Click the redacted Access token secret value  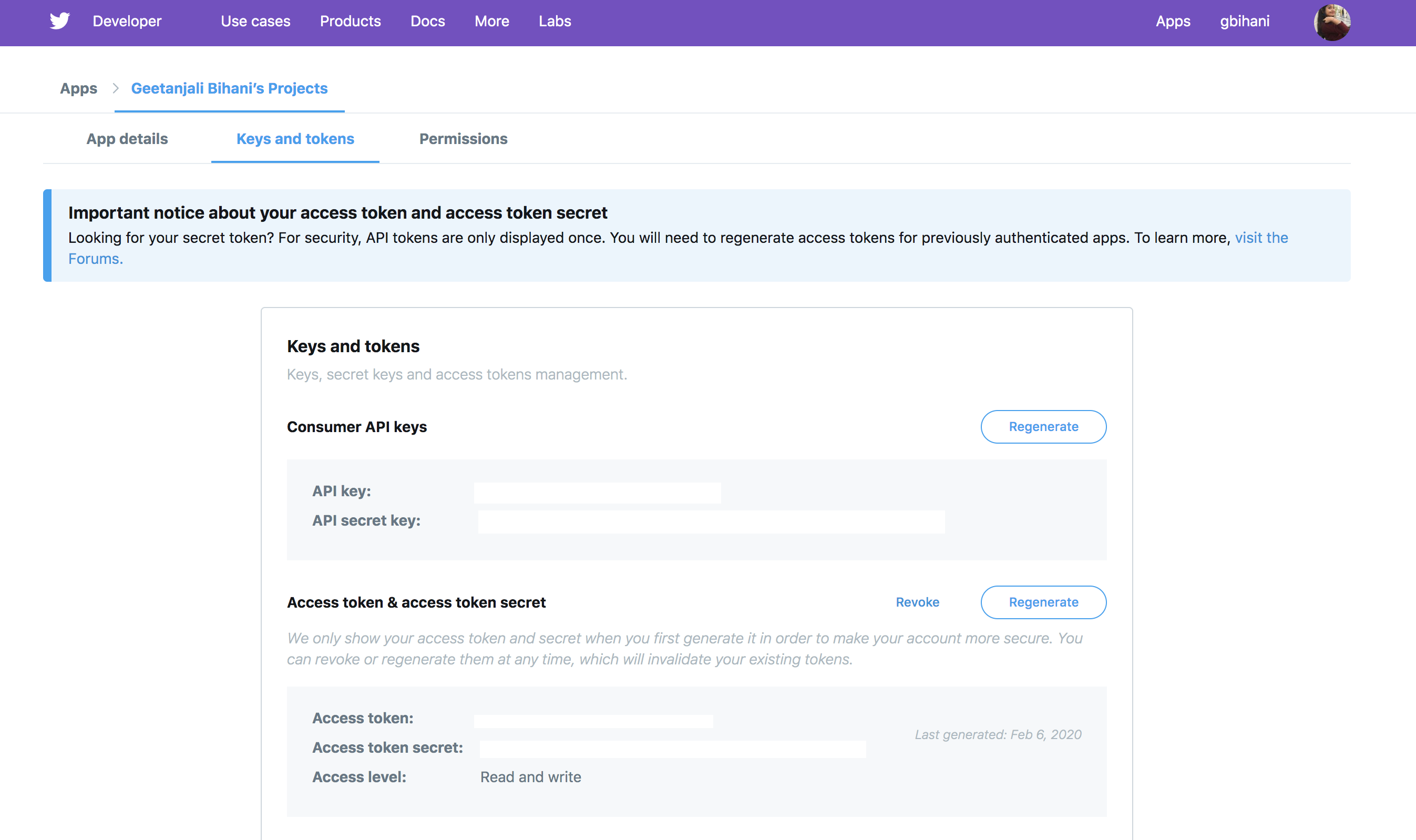(672, 749)
